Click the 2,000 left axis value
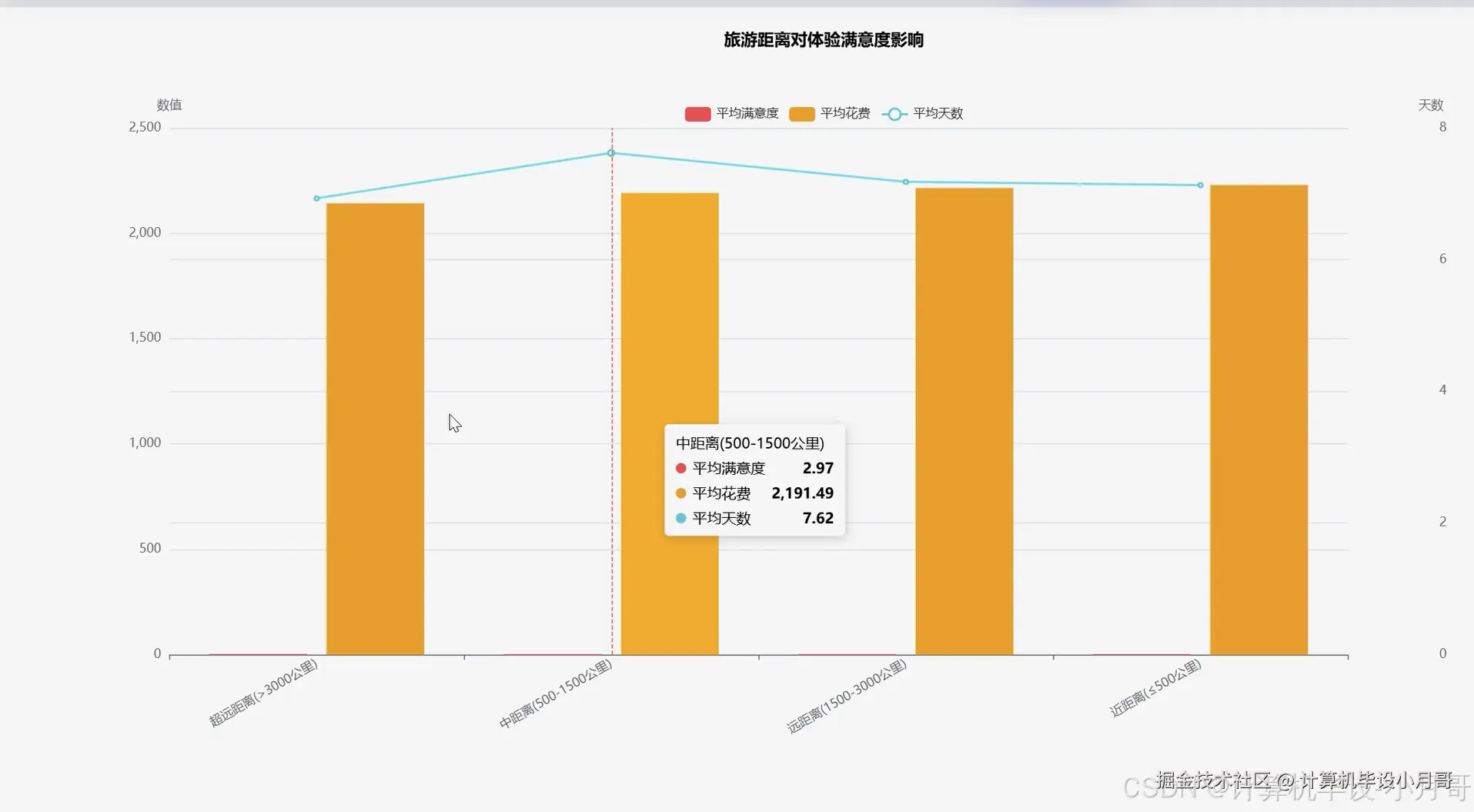The width and height of the screenshot is (1474, 812). pyautogui.click(x=145, y=232)
